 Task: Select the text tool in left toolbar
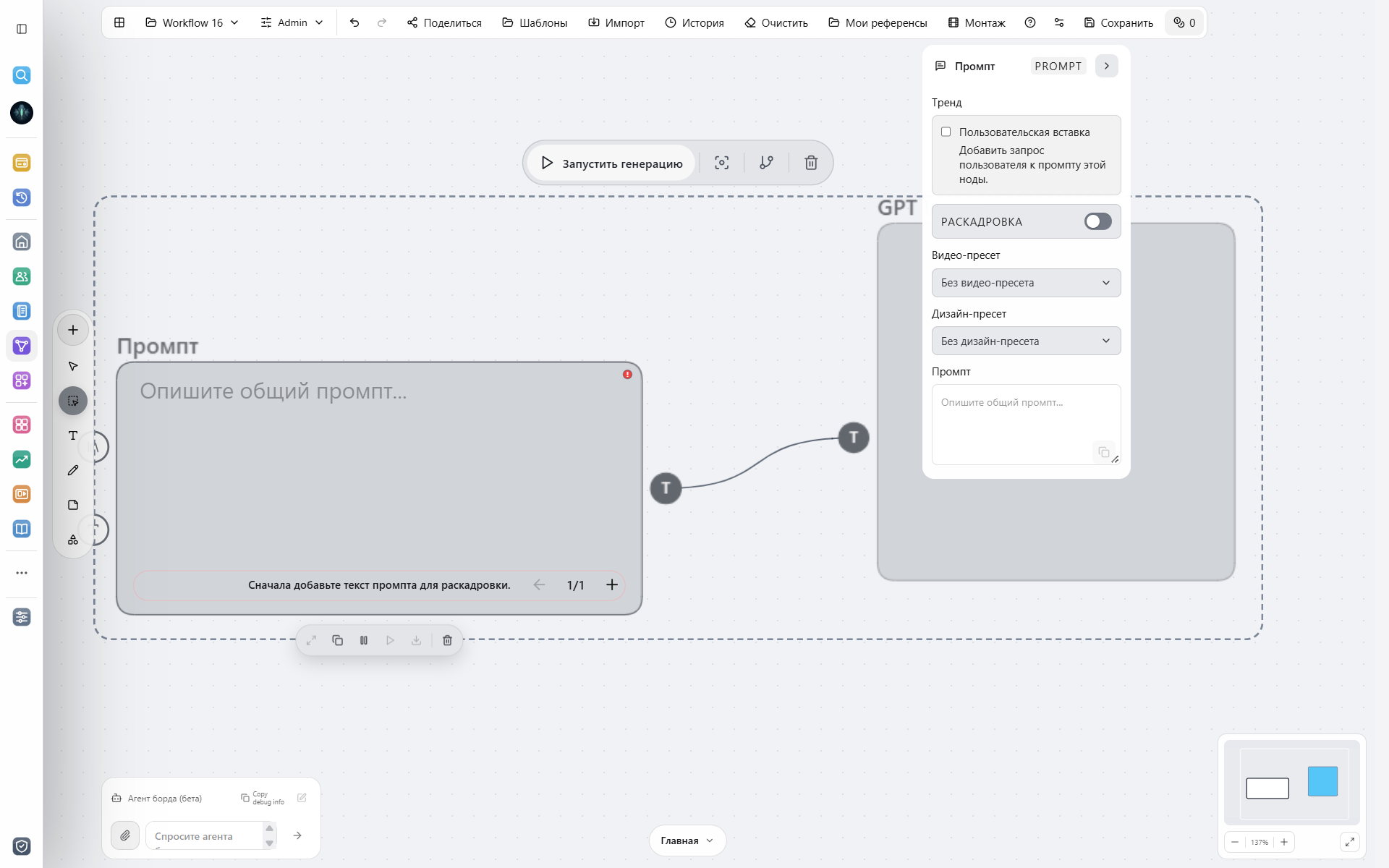pos(73,435)
